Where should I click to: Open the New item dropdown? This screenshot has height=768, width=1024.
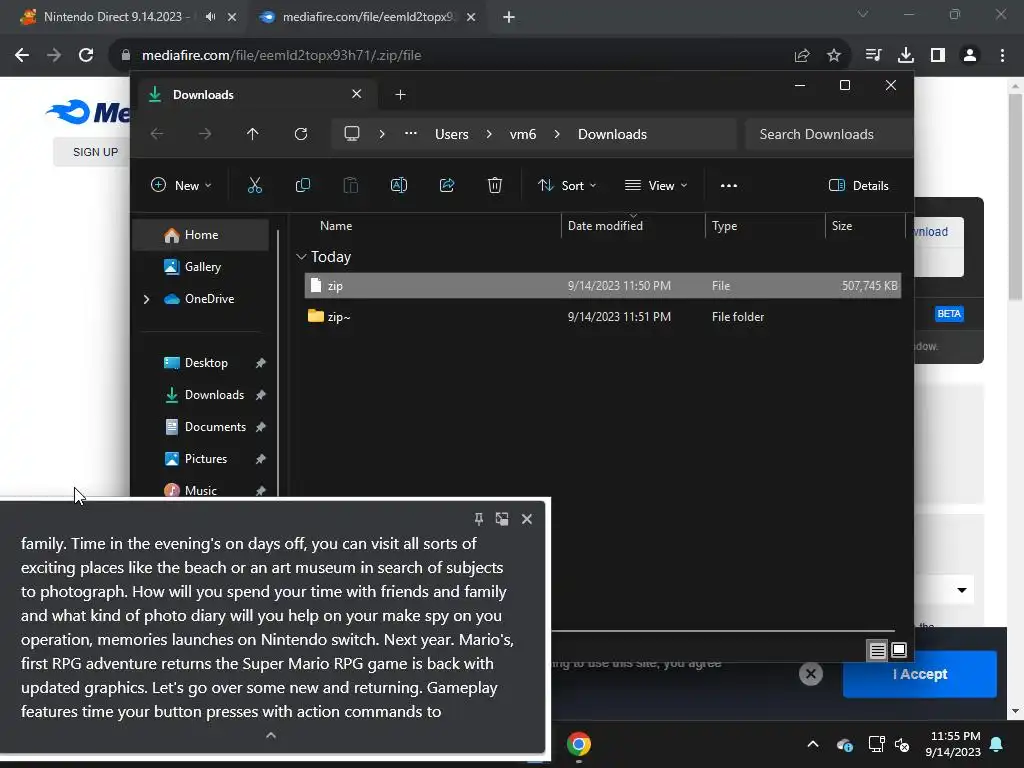click(182, 185)
